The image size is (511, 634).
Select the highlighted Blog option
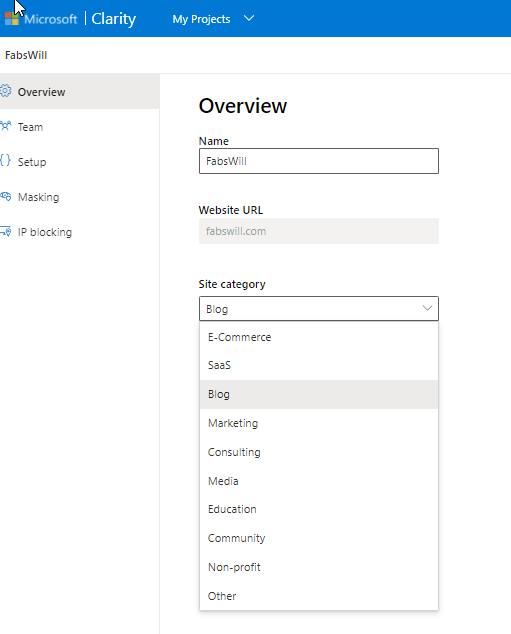click(319, 394)
